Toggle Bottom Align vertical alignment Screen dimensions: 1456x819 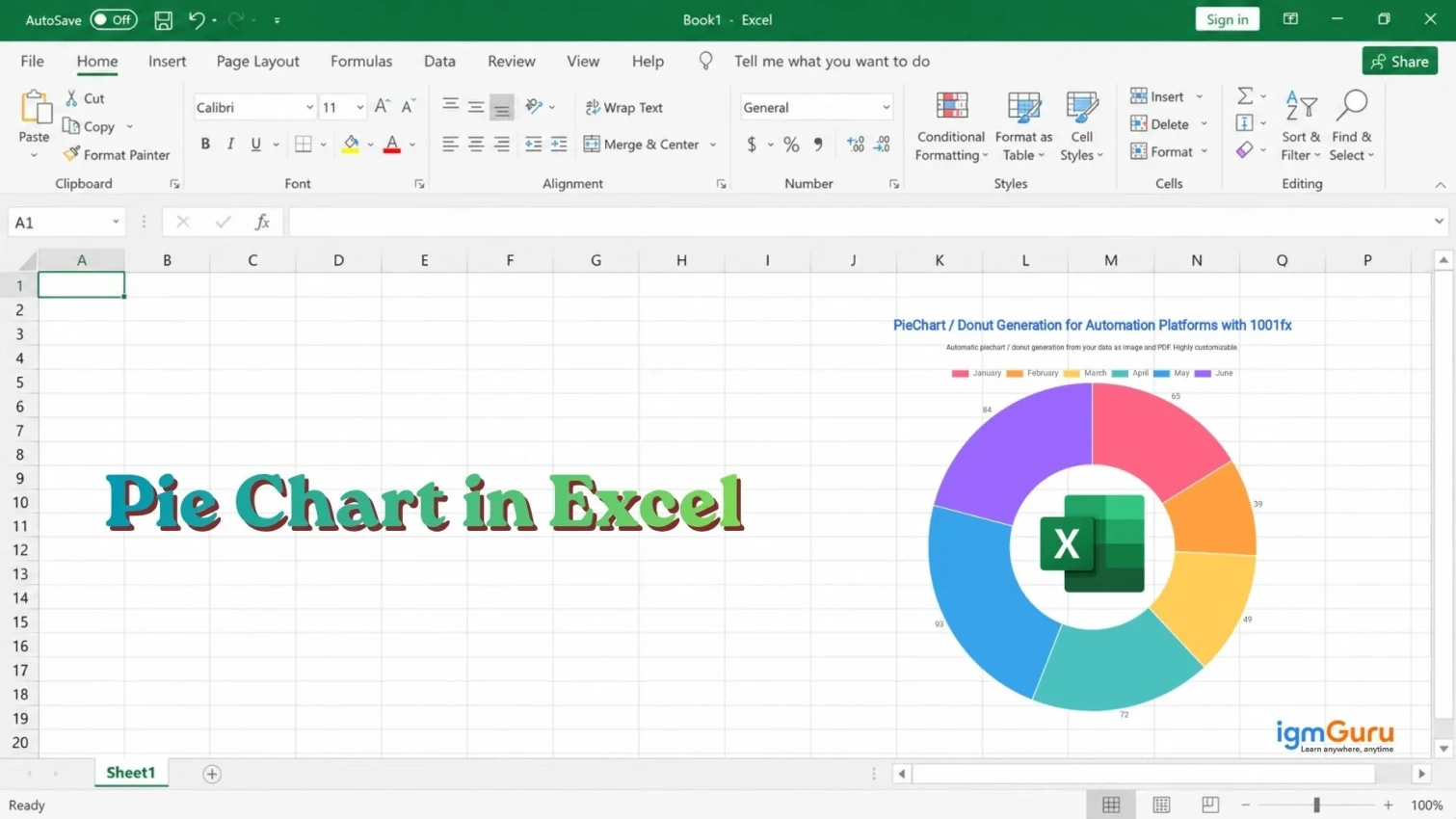tap(501, 107)
